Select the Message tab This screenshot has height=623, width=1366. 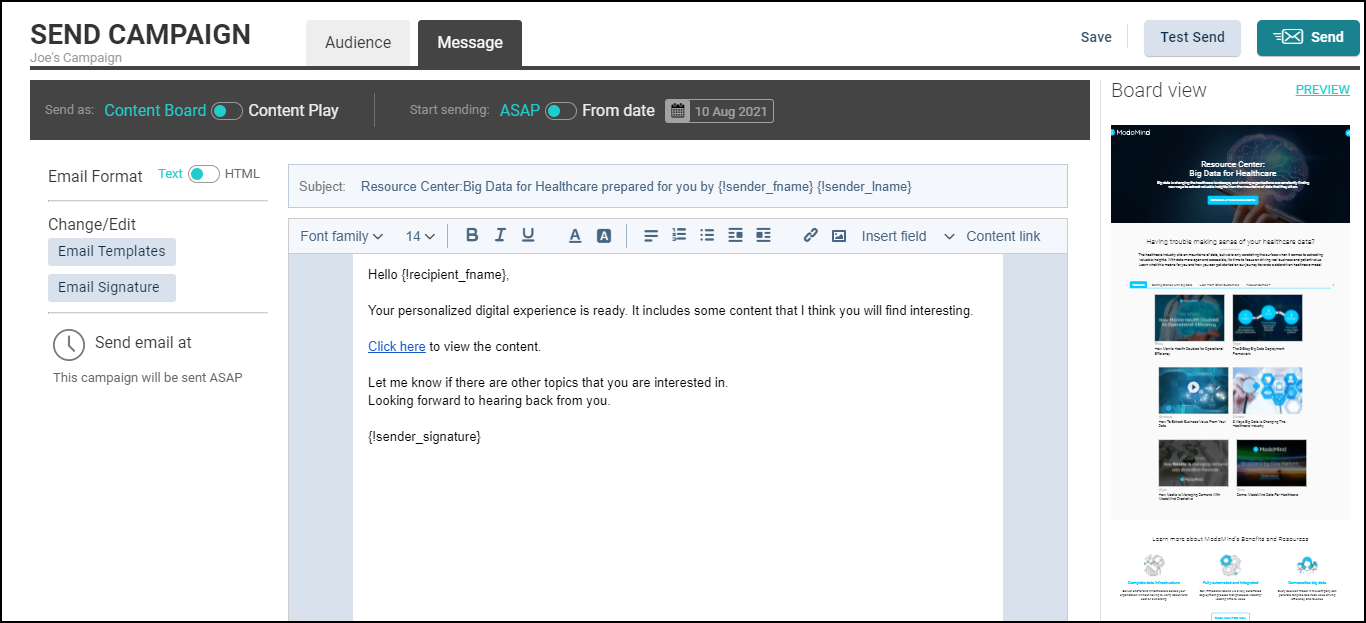point(470,43)
